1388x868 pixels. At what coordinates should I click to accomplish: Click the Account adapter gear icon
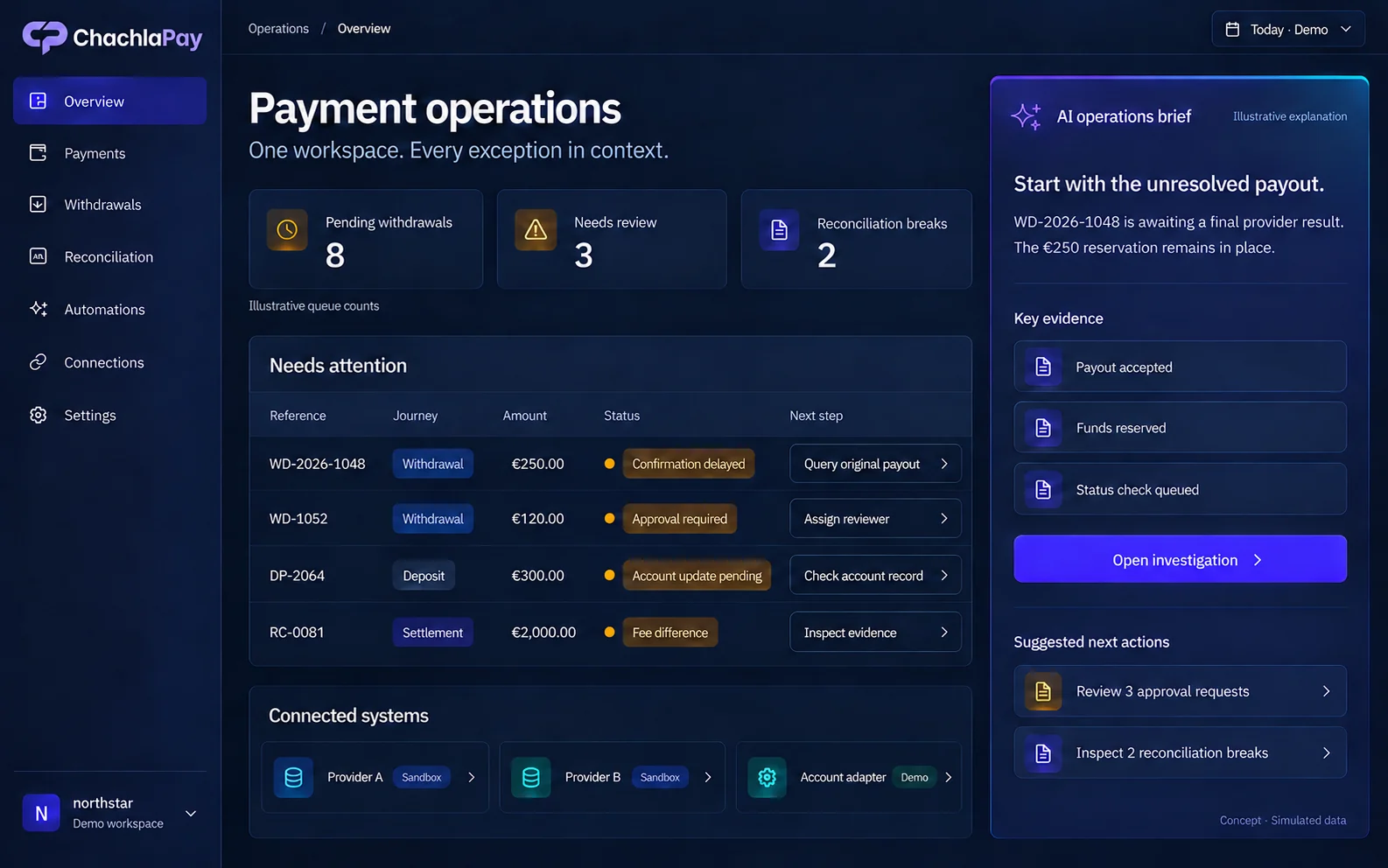click(x=768, y=777)
